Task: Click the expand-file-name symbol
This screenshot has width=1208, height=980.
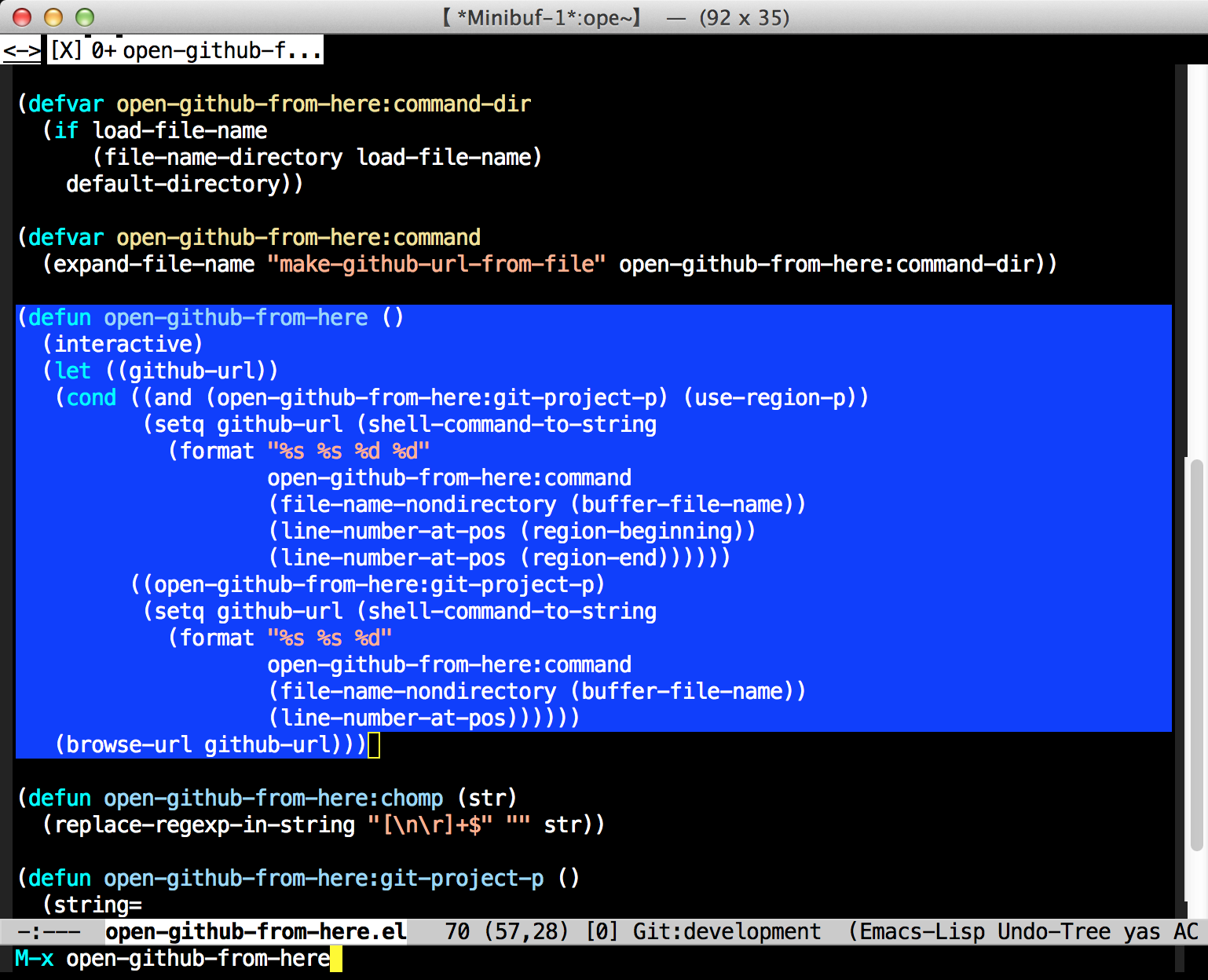Action: coord(154,264)
